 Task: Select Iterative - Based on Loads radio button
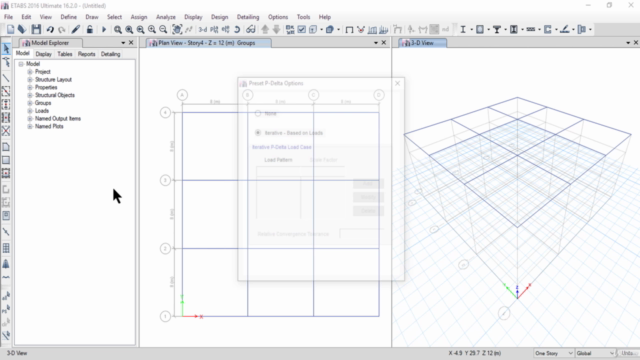[x=258, y=133]
